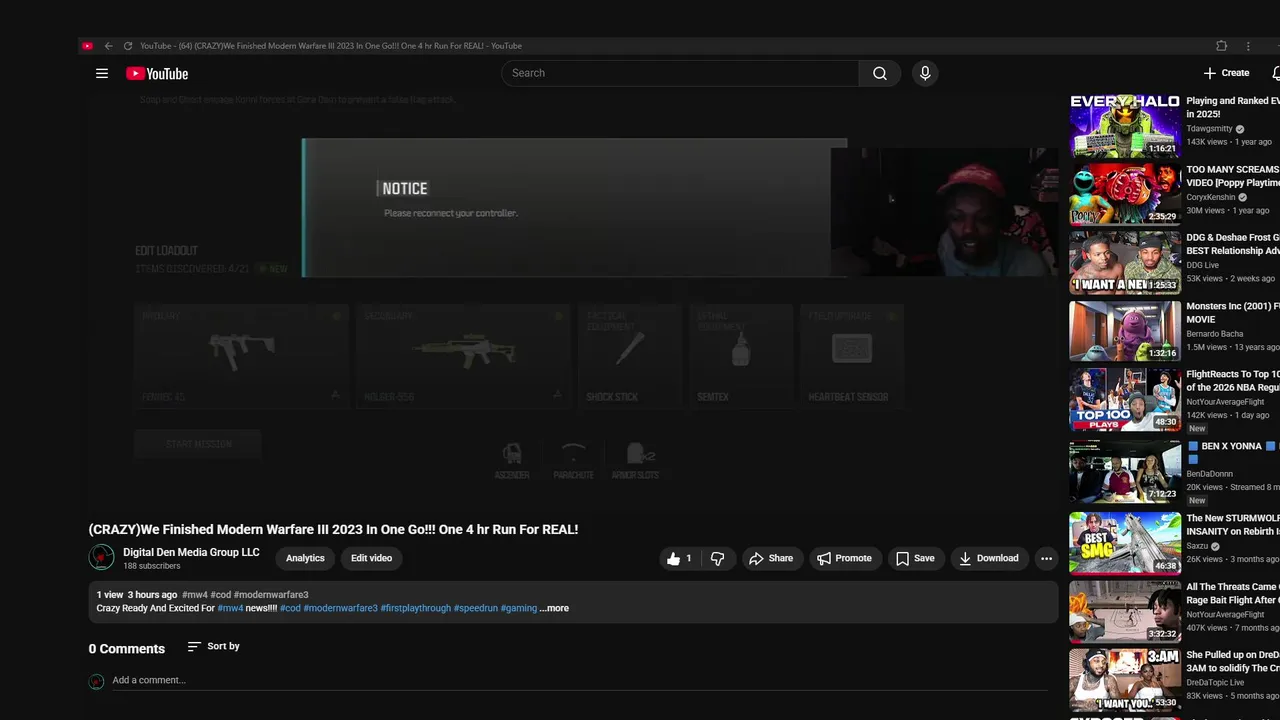Open the YouTube hamburger guide menu
1280x720 pixels.
[102, 73]
